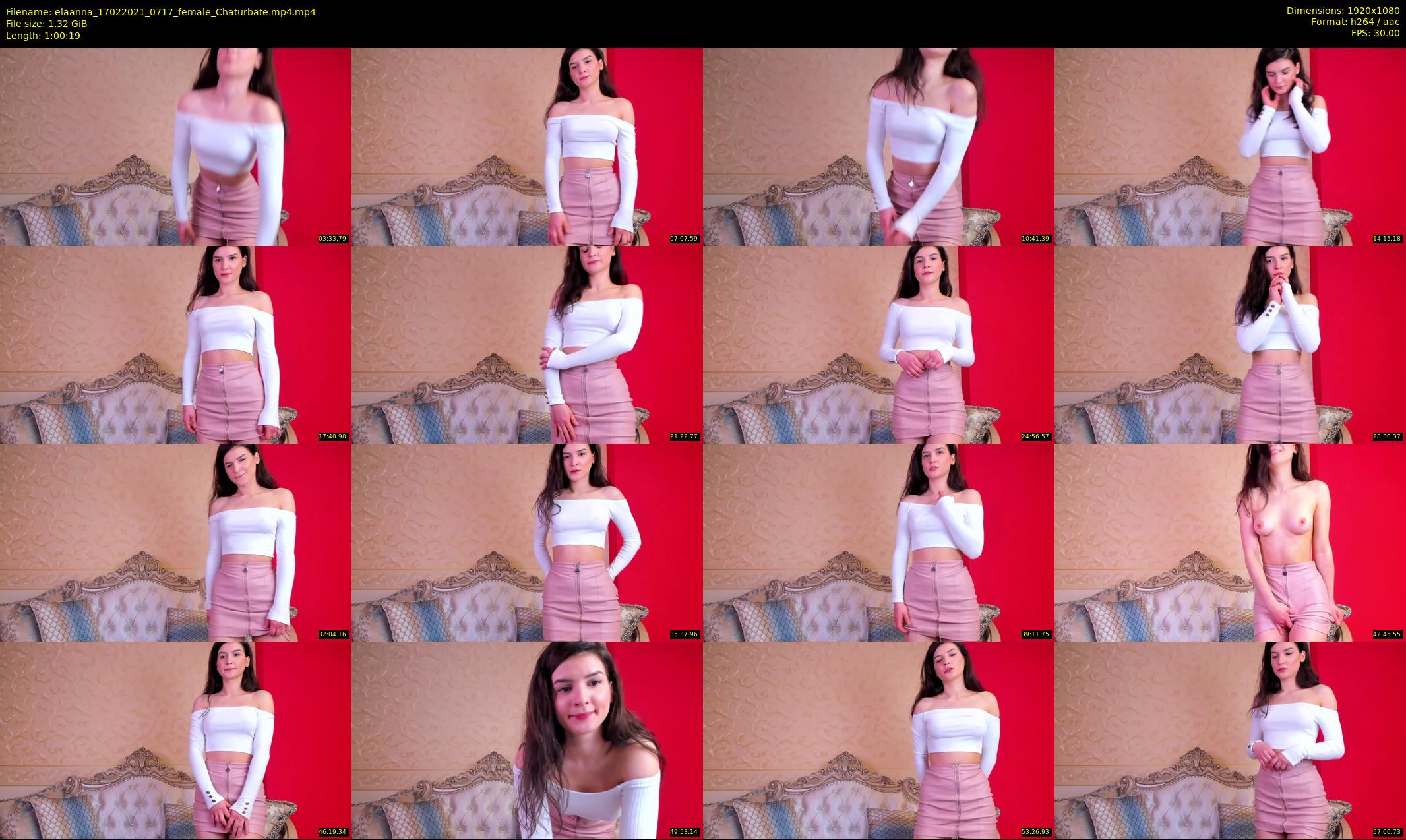Choose the thumbnail frame stamped 28:30.37
This screenshot has width=1406, height=840.
point(1230,344)
